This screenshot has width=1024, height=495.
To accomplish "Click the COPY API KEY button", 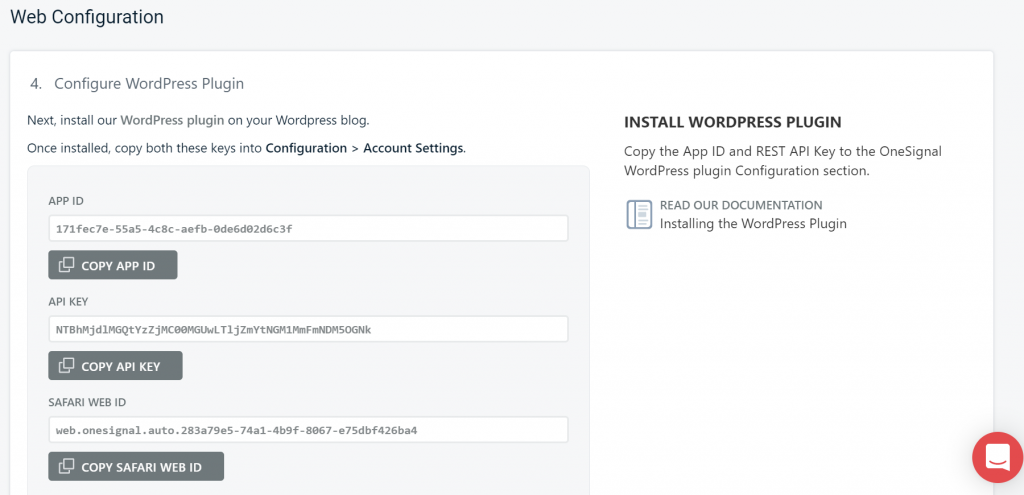I will [x=115, y=366].
